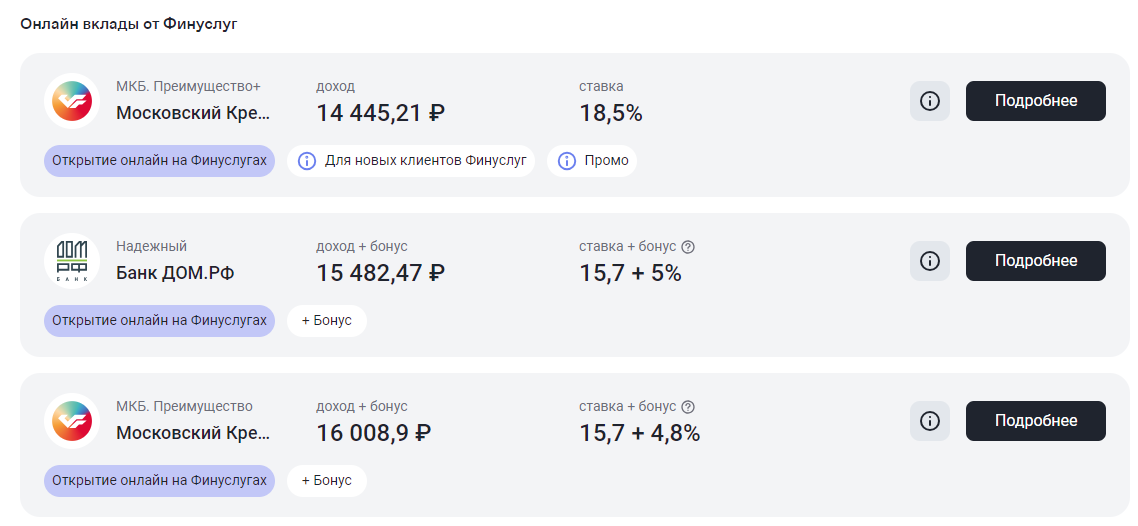Click deposit name МКБ. Преимущество+
This screenshot has height=526, width=1138.
[188, 86]
